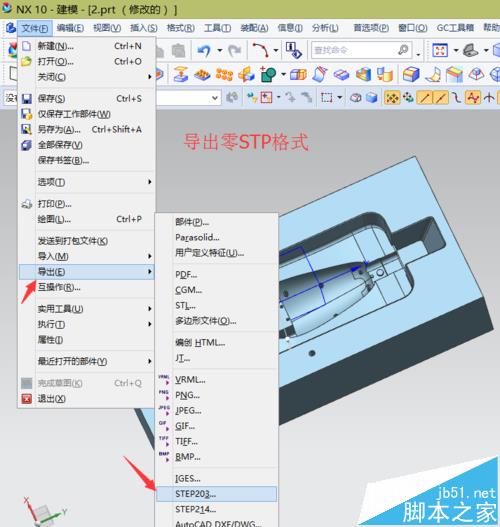Choose VRML... export option

coord(217,379)
